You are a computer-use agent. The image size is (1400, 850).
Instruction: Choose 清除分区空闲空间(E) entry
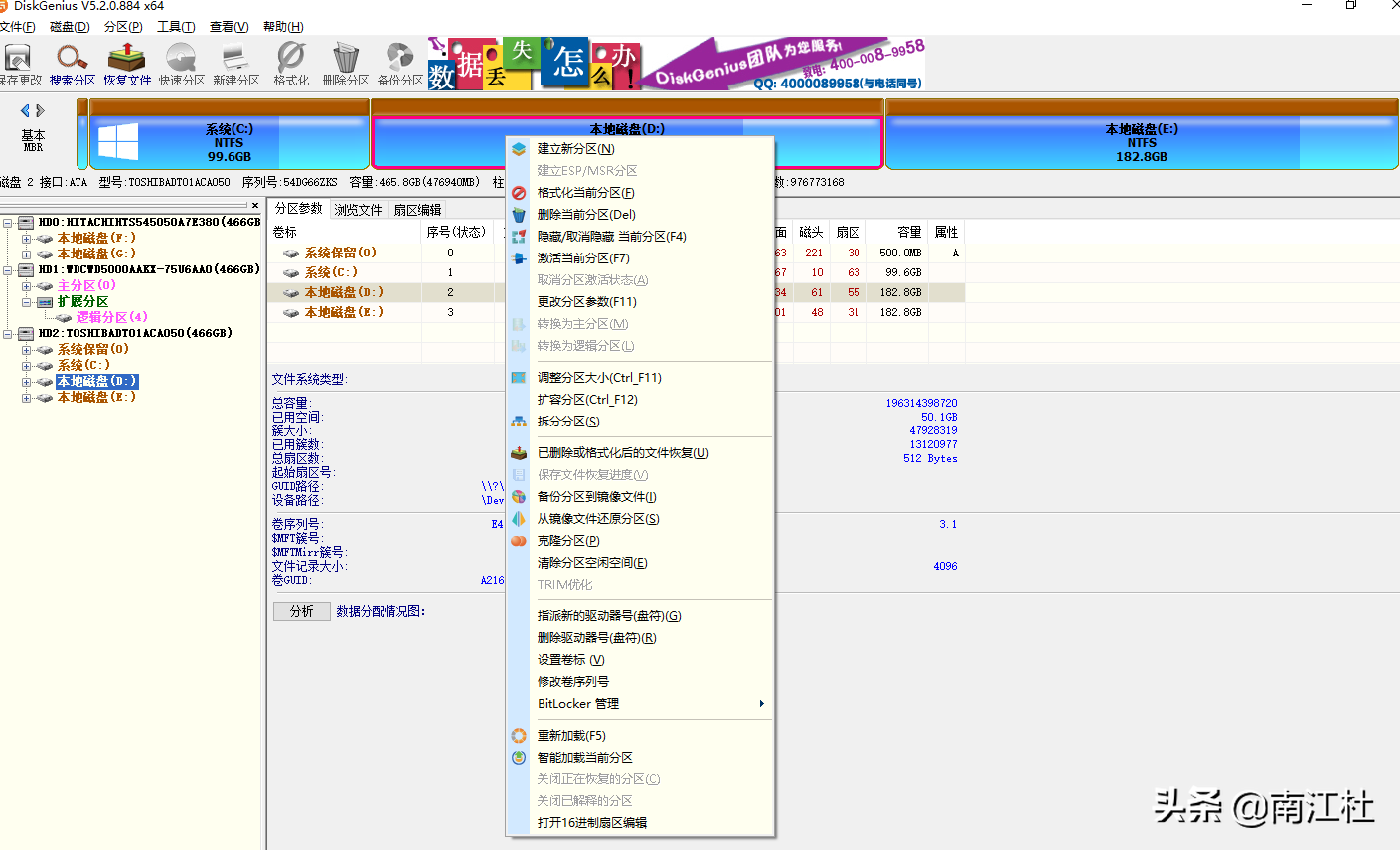[640, 563]
